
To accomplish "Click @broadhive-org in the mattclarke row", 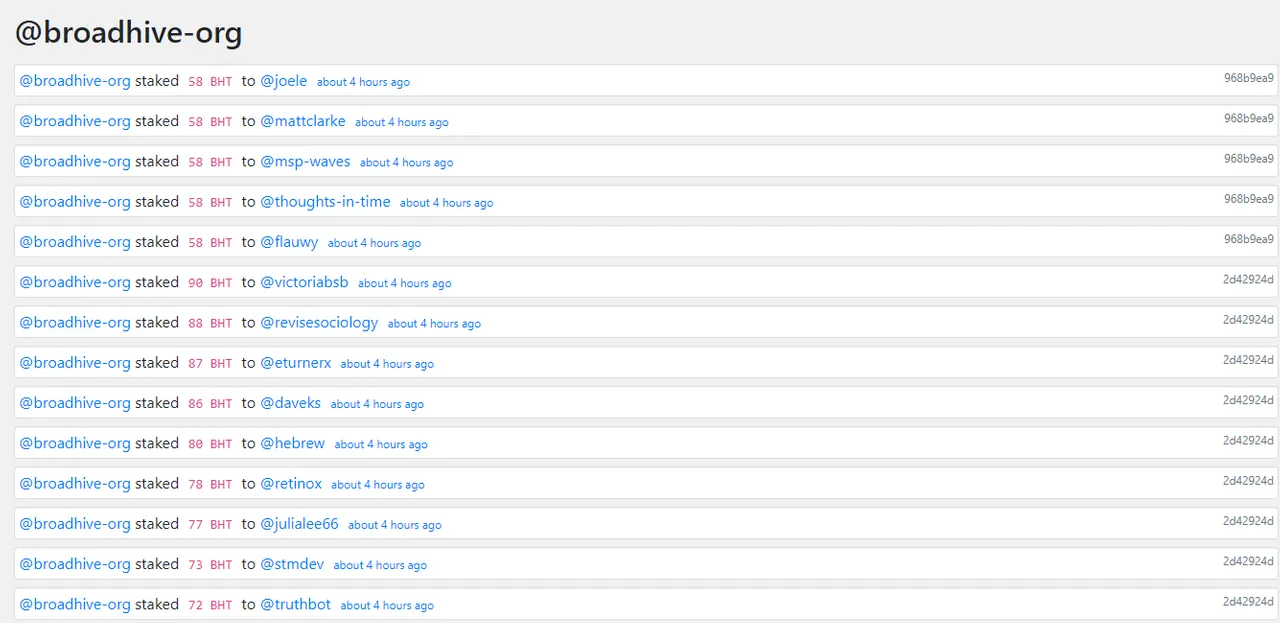I will coord(75,121).
